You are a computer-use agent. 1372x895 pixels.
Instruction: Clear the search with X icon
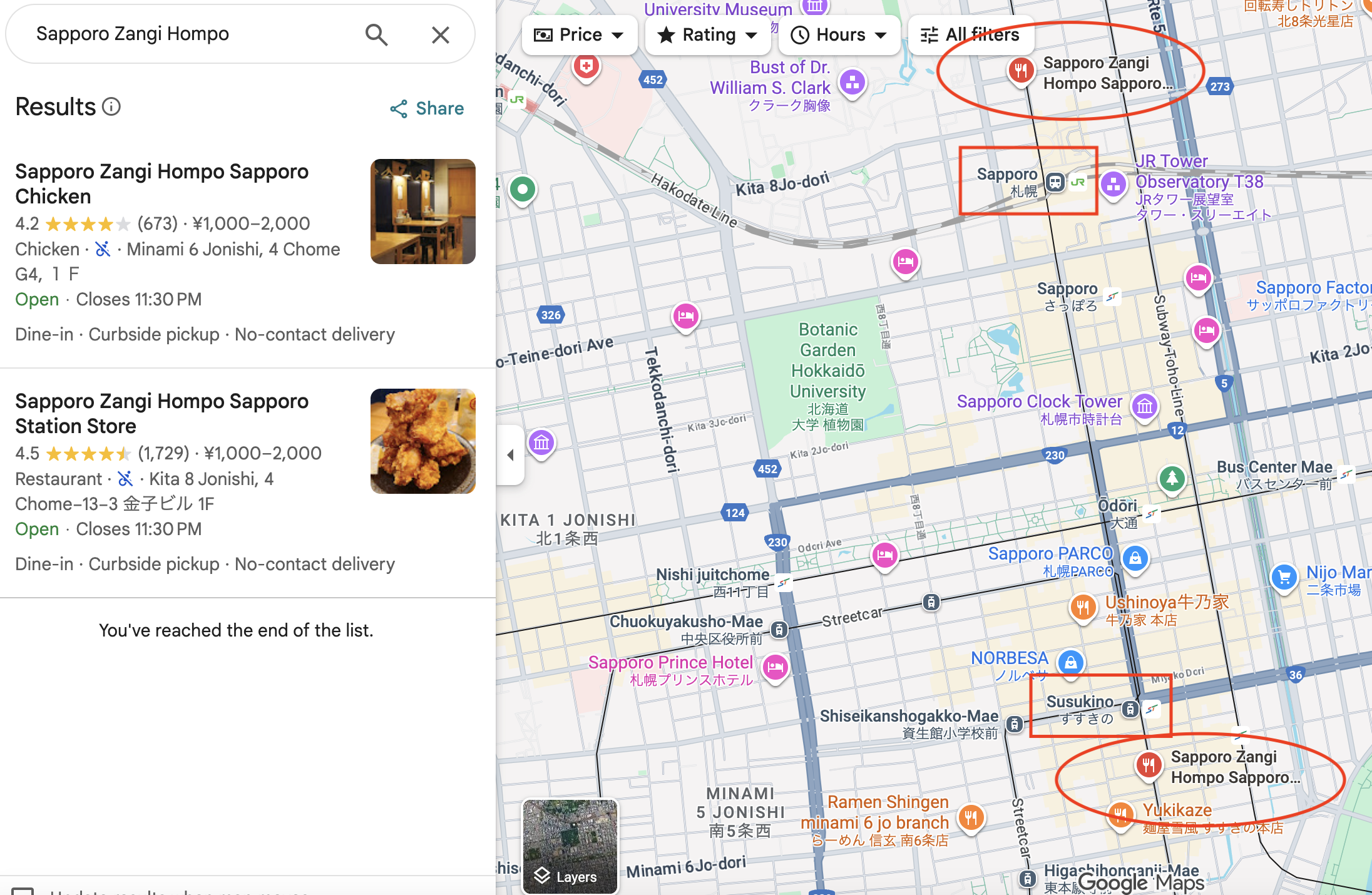click(x=441, y=34)
